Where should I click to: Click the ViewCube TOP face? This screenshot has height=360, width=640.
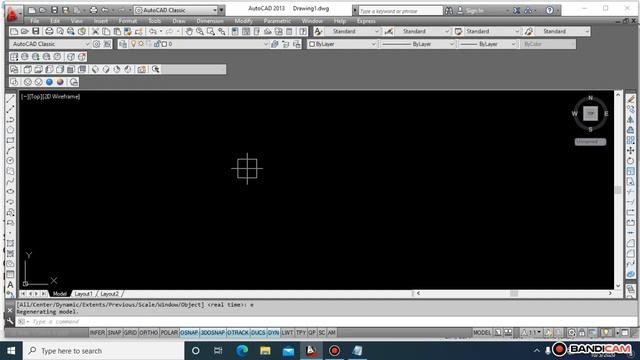tap(590, 113)
